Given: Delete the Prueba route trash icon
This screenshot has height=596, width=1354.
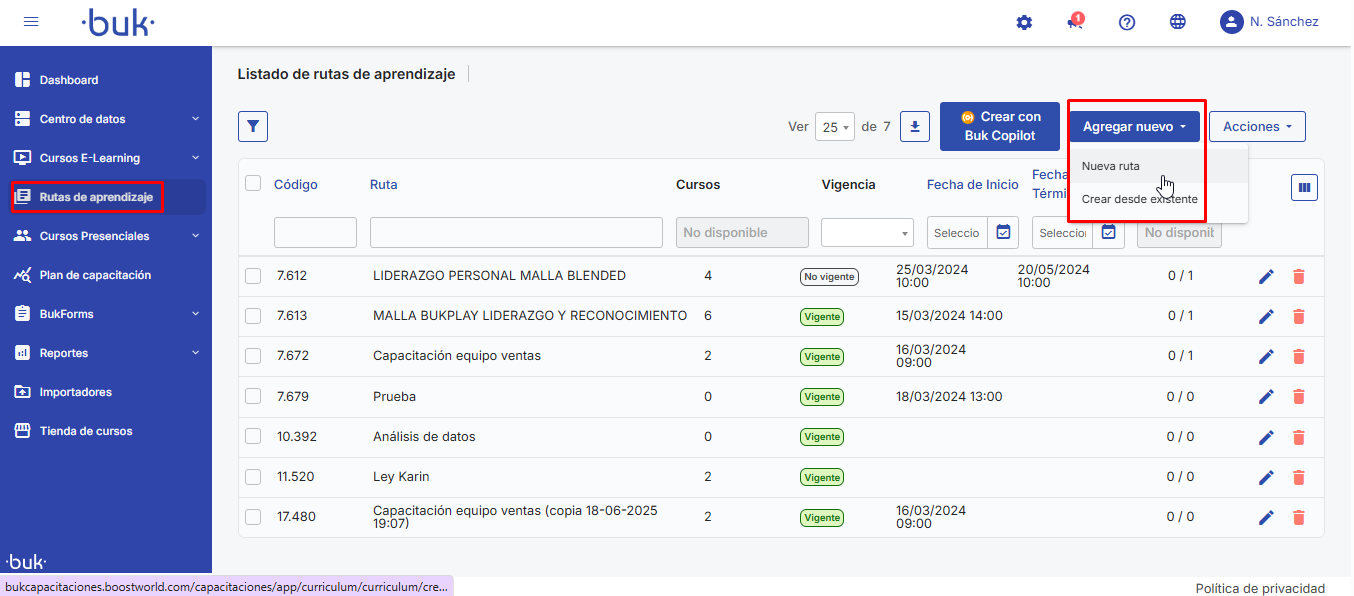Looking at the screenshot, I should coord(1299,397).
